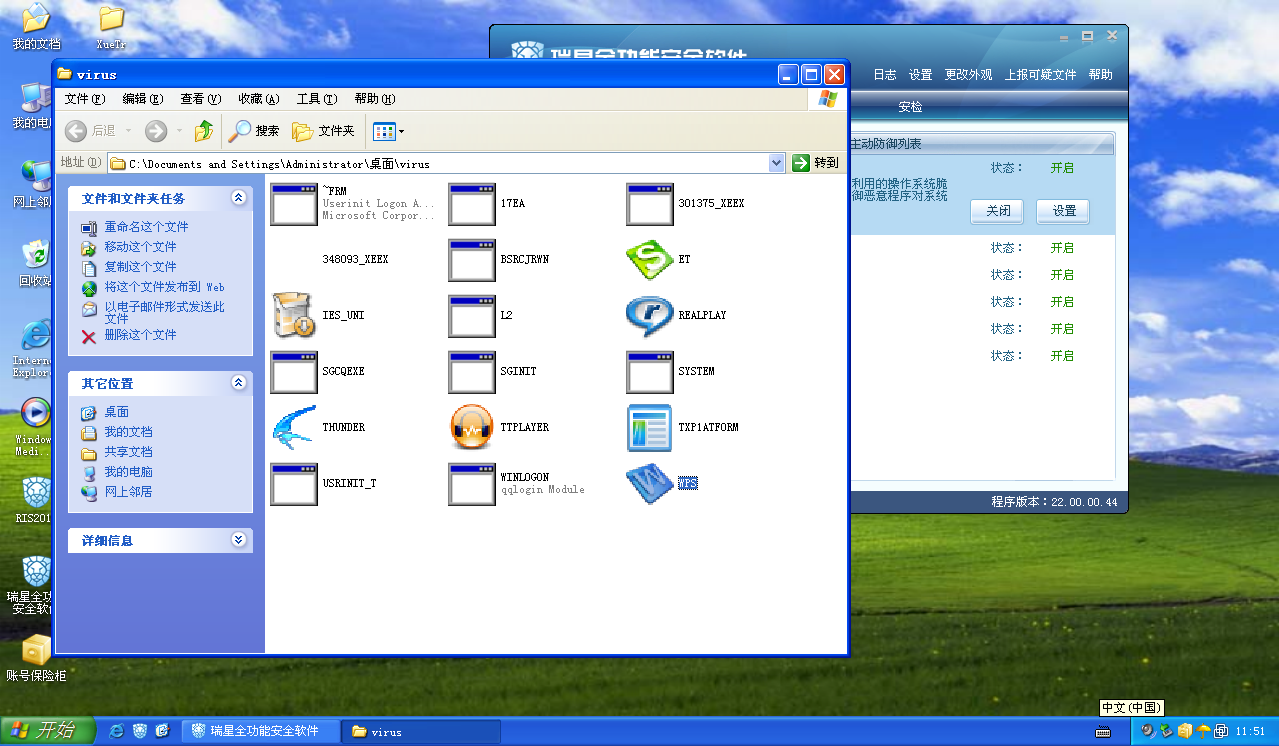Open the 查看(V) menu
Viewport: 1279px width, 746px height.
click(200, 99)
